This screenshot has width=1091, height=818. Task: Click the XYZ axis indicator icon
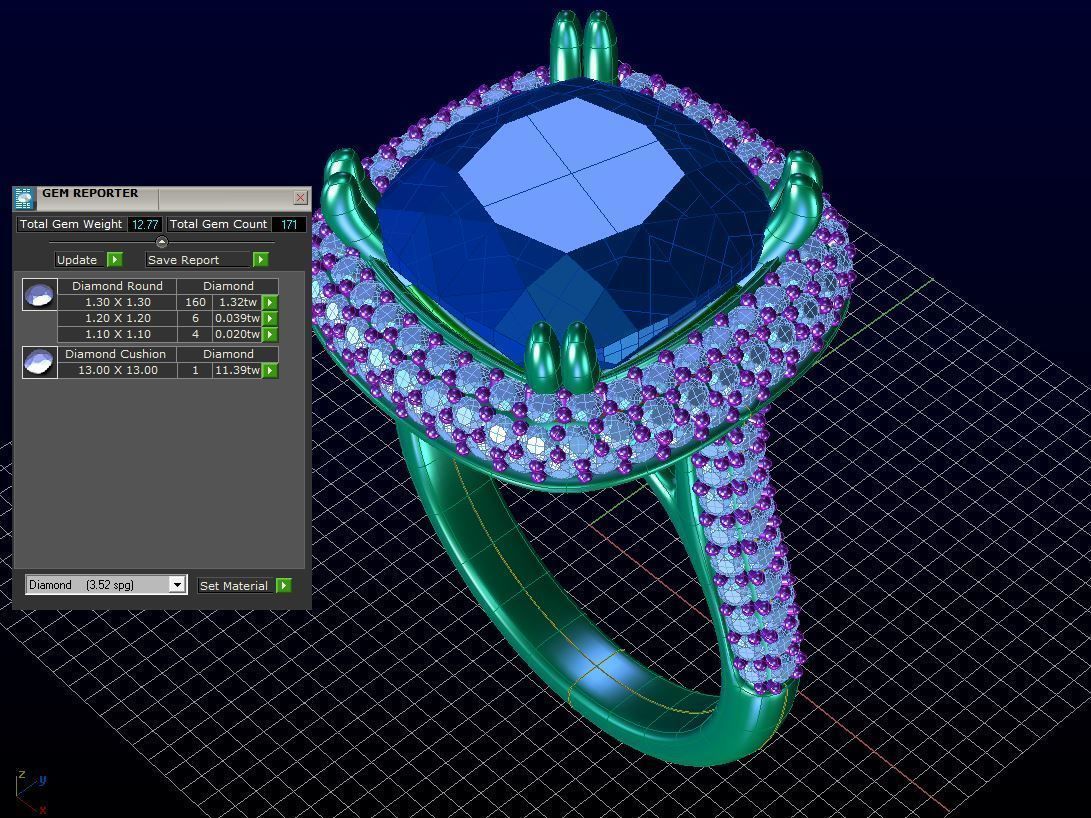(31, 791)
